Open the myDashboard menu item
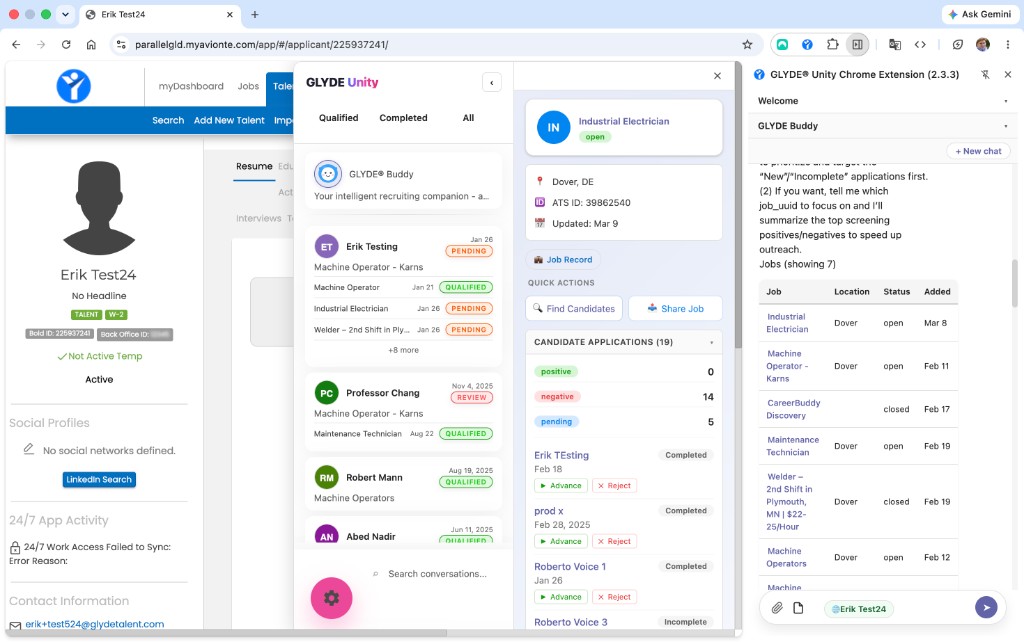This screenshot has width=1024, height=642. 191,86
